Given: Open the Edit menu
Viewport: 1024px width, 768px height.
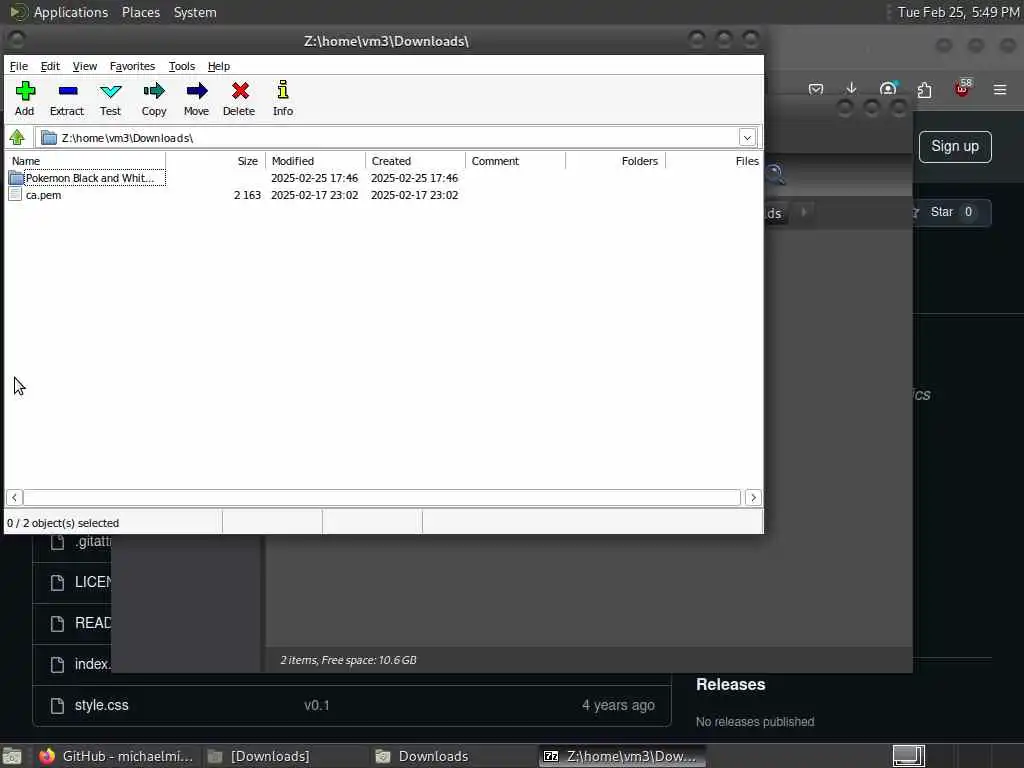Looking at the screenshot, I should tap(50, 66).
